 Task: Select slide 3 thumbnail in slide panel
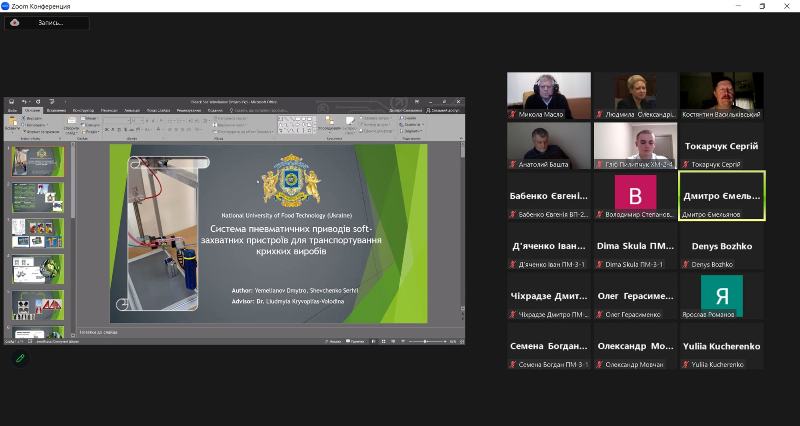(38, 233)
